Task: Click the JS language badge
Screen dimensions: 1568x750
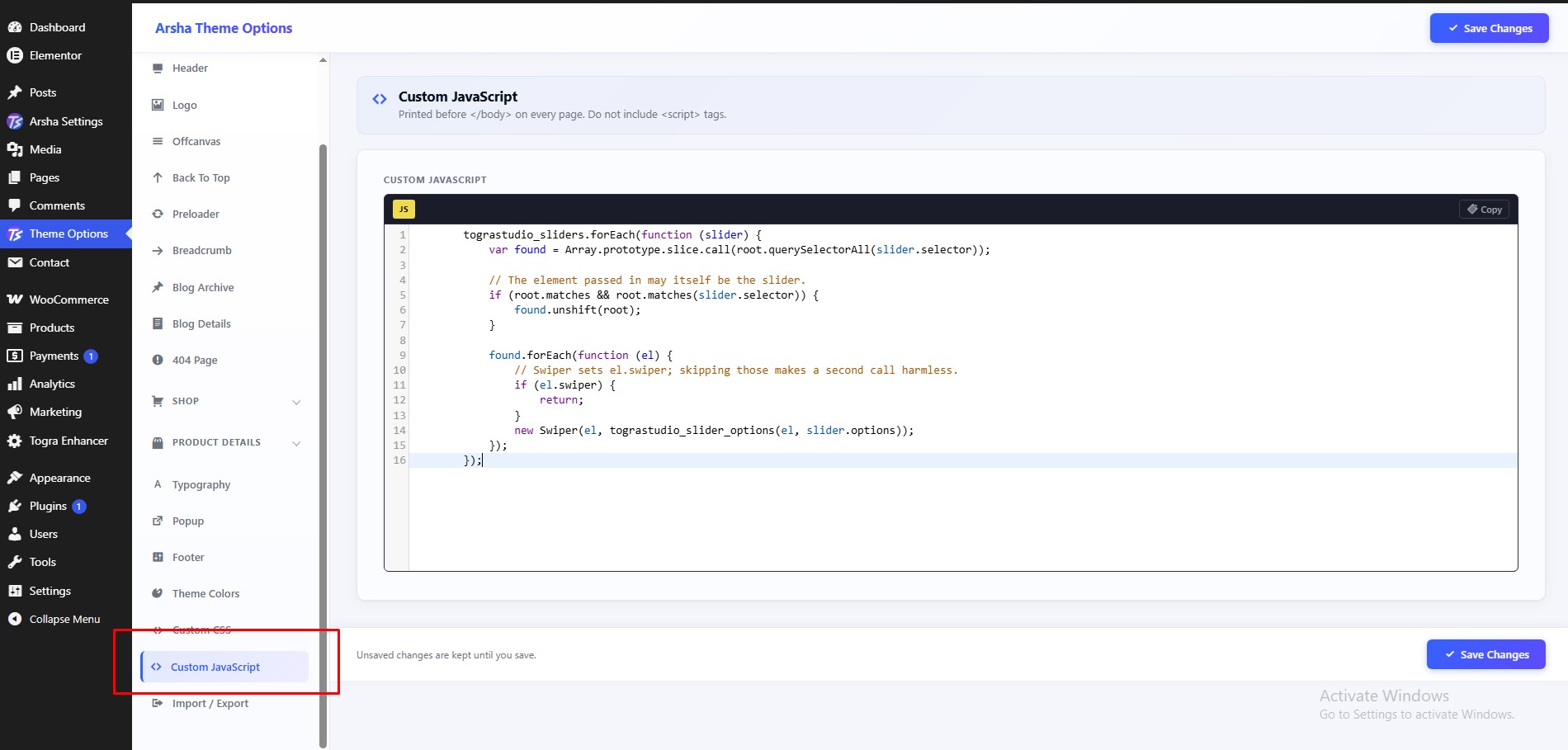Action: click(x=404, y=210)
